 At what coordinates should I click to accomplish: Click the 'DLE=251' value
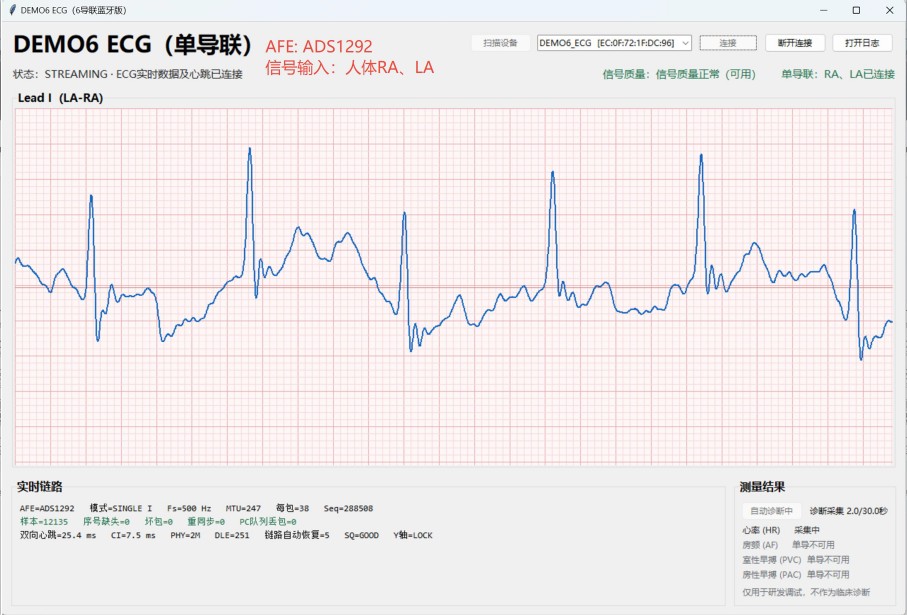pos(232,535)
